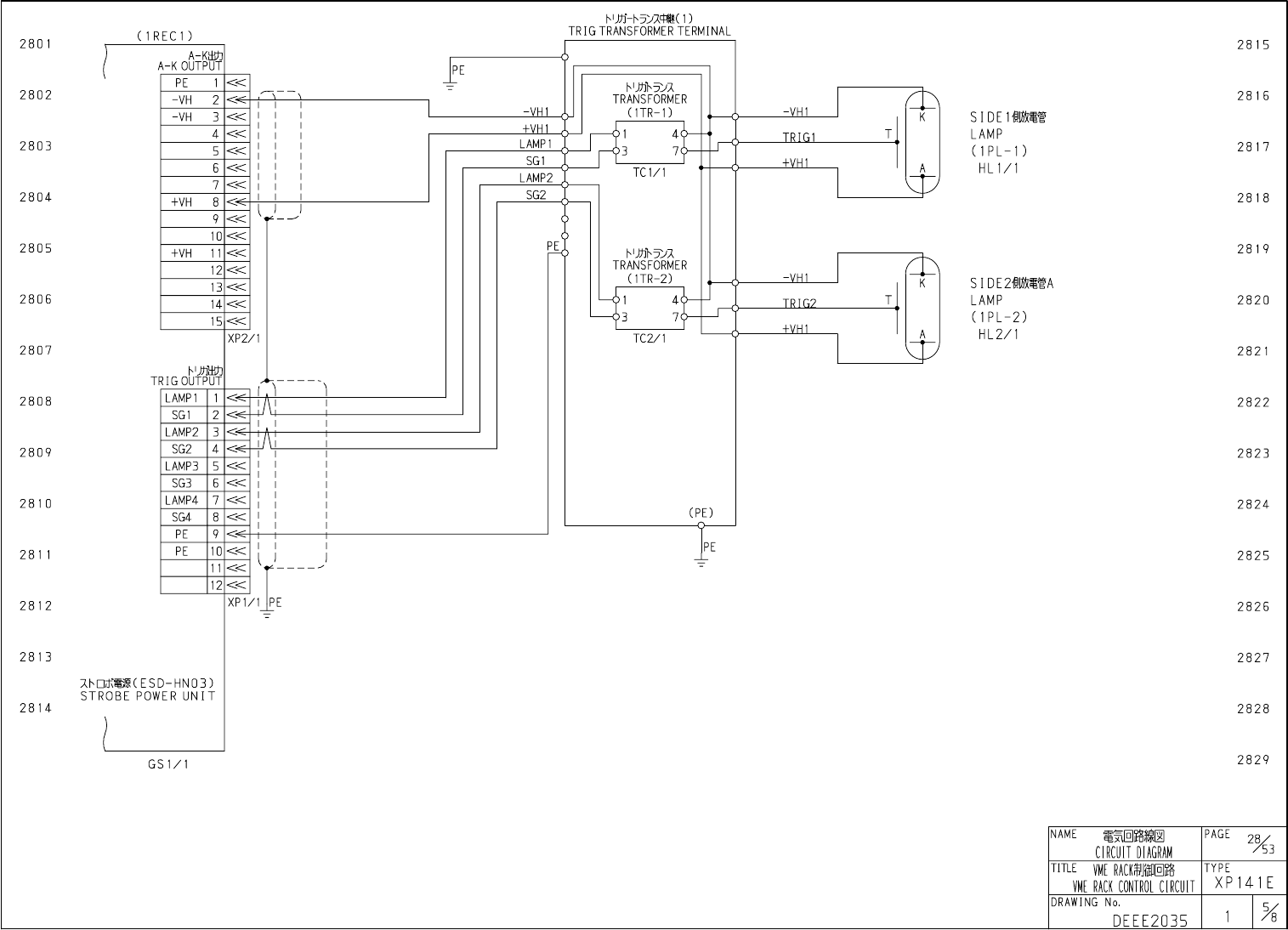1288x930 pixels.
Task: Click the (1TR-1) transformer label
Action: tap(650, 112)
